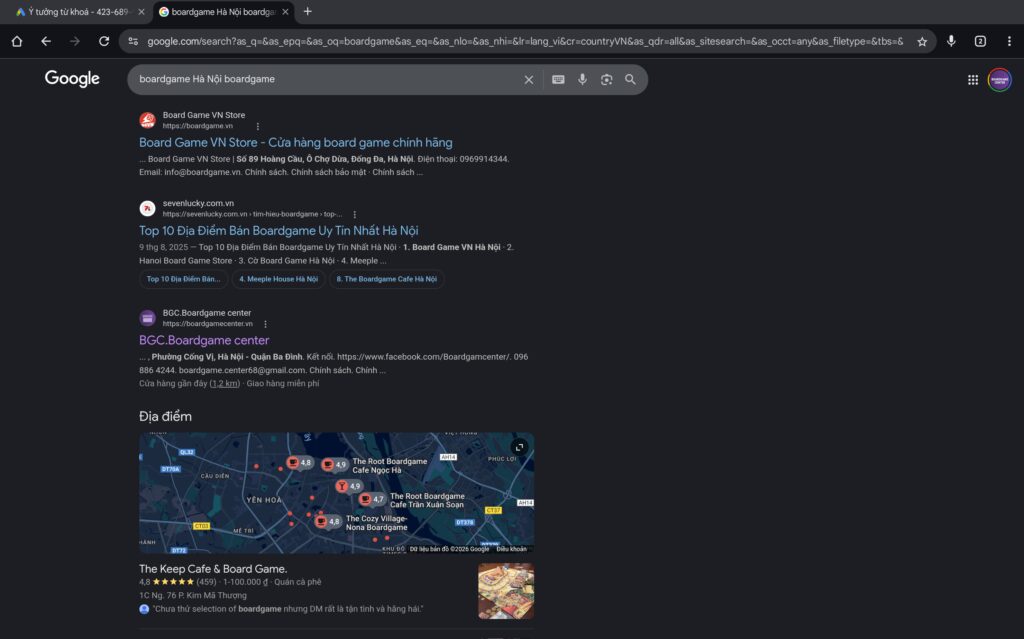
Task: Open Board Game VN Store result link
Action: [x=295, y=143]
